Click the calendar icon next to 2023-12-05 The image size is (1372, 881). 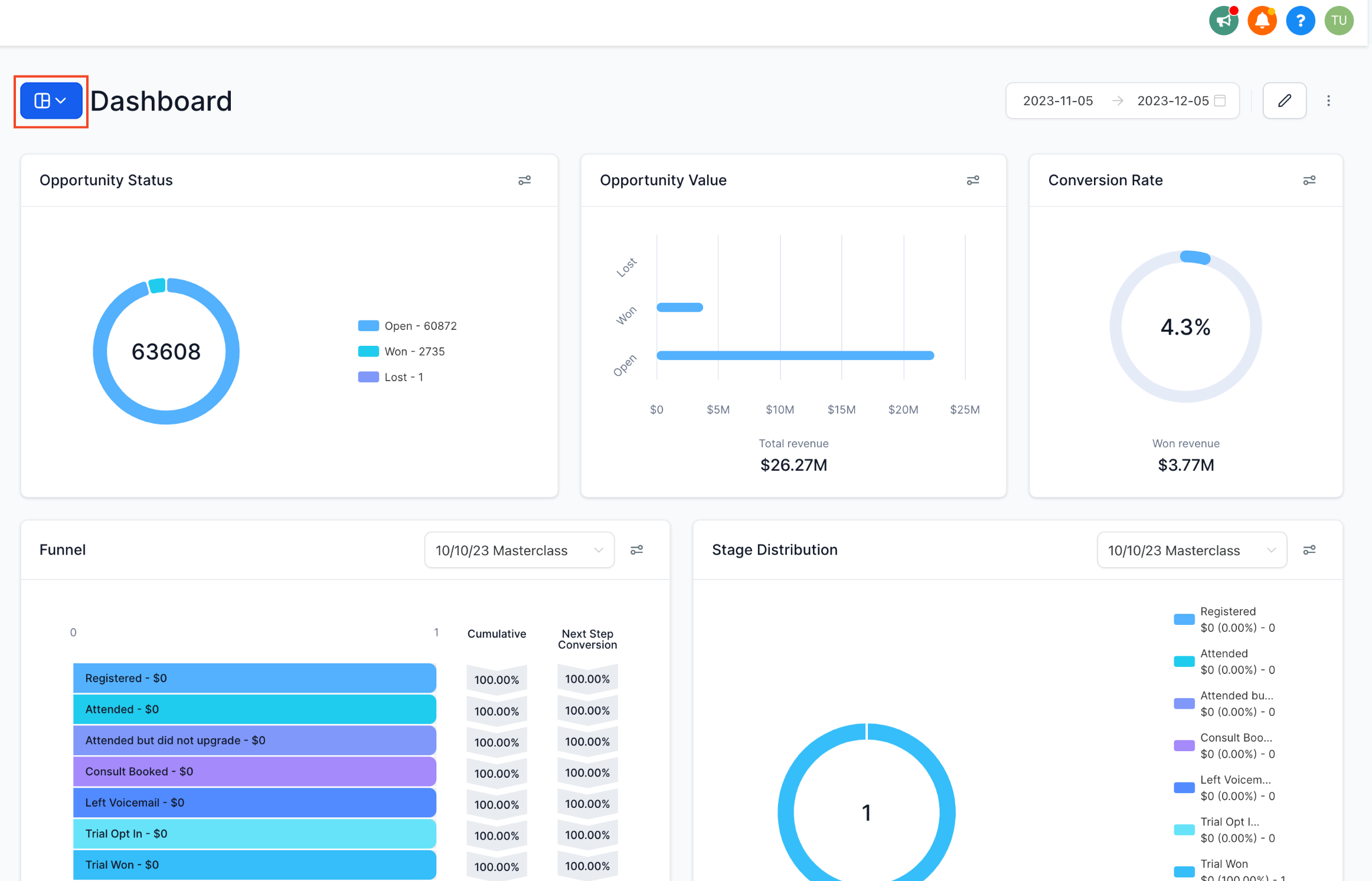point(1221,100)
